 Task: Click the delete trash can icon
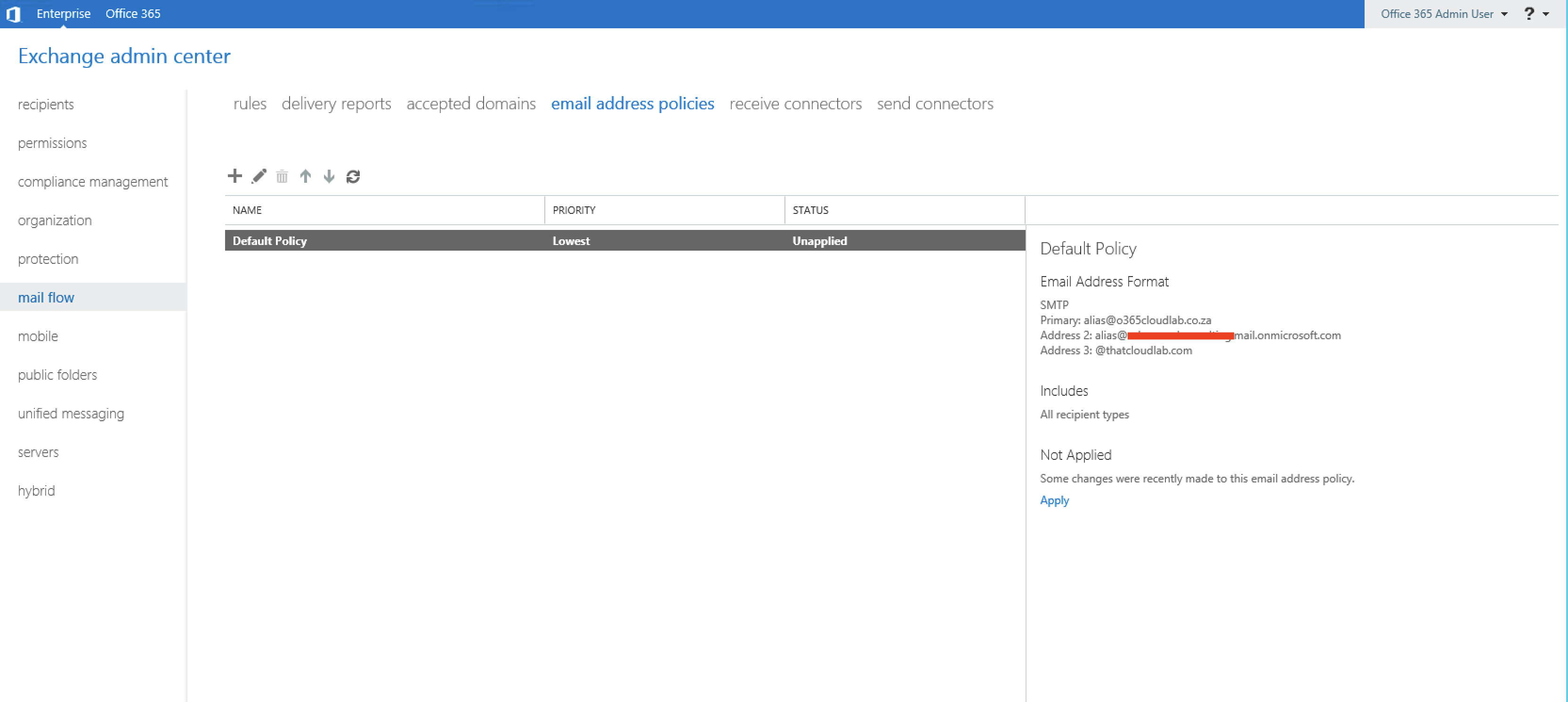pos(282,177)
